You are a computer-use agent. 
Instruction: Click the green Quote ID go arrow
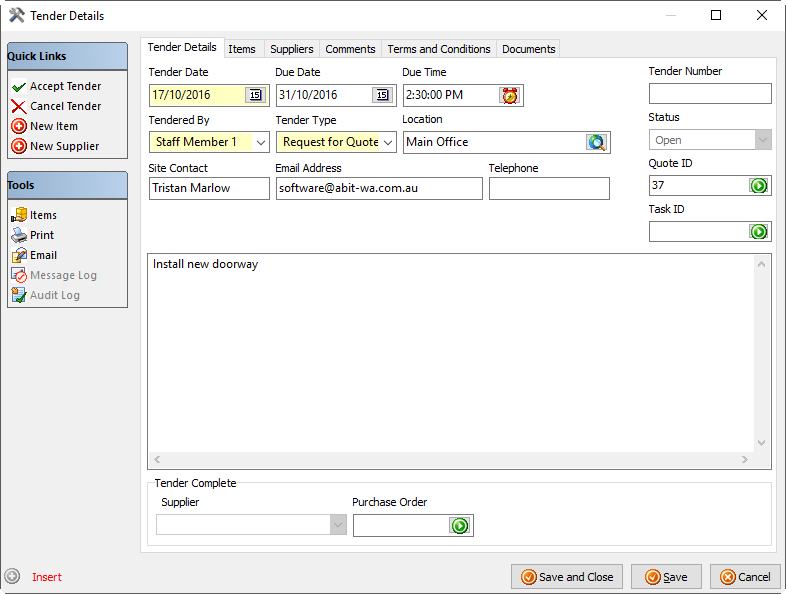pyautogui.click(x=759, y=186)
